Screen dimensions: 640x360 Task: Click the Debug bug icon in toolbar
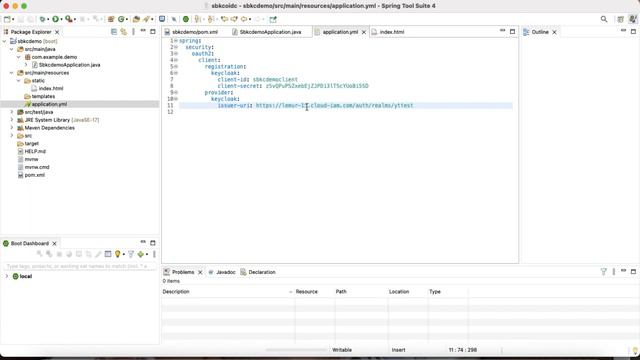(x=42, y=19)
